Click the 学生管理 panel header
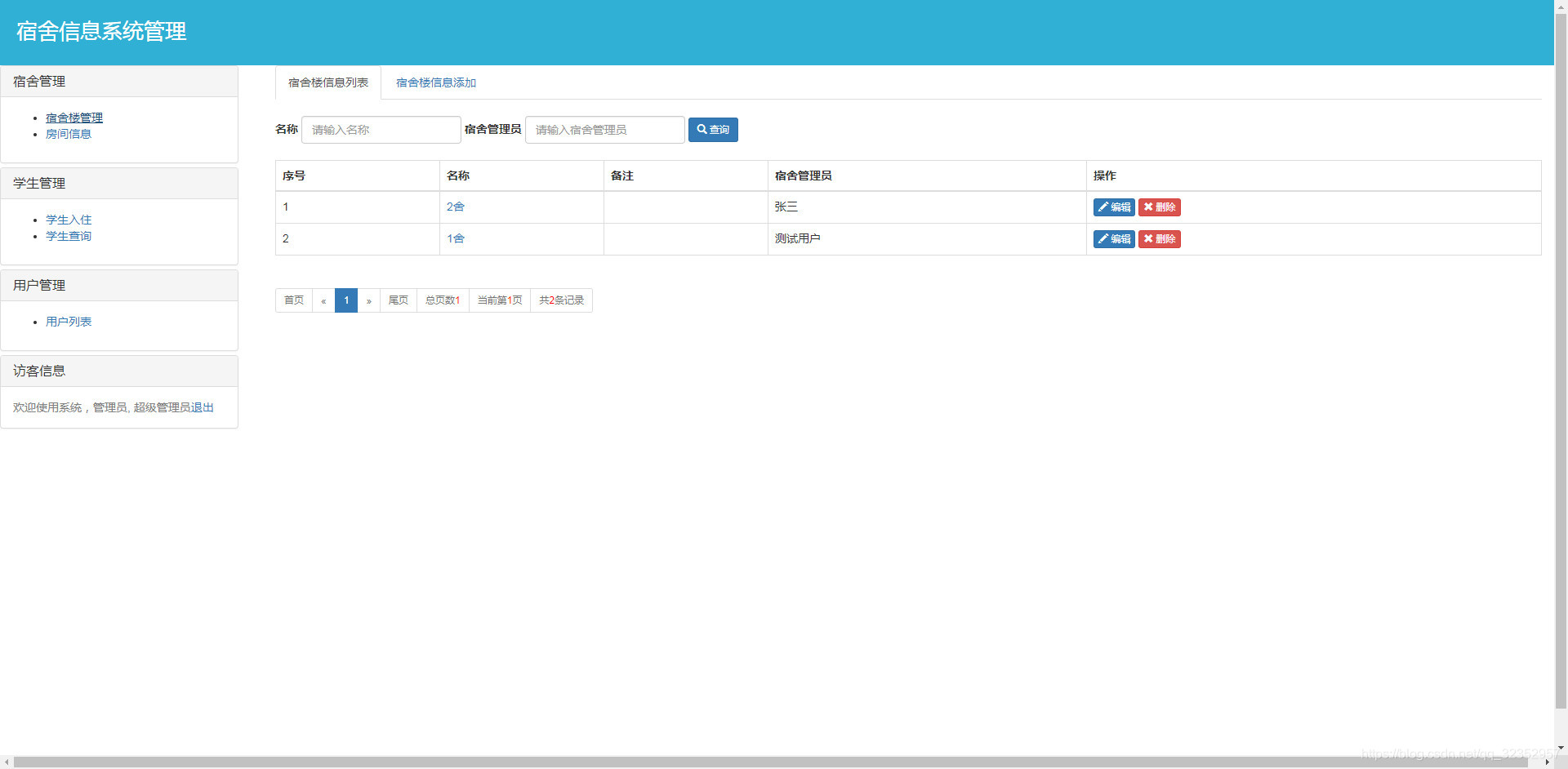Screen dimensions: 1568x769 coord(119,184)
